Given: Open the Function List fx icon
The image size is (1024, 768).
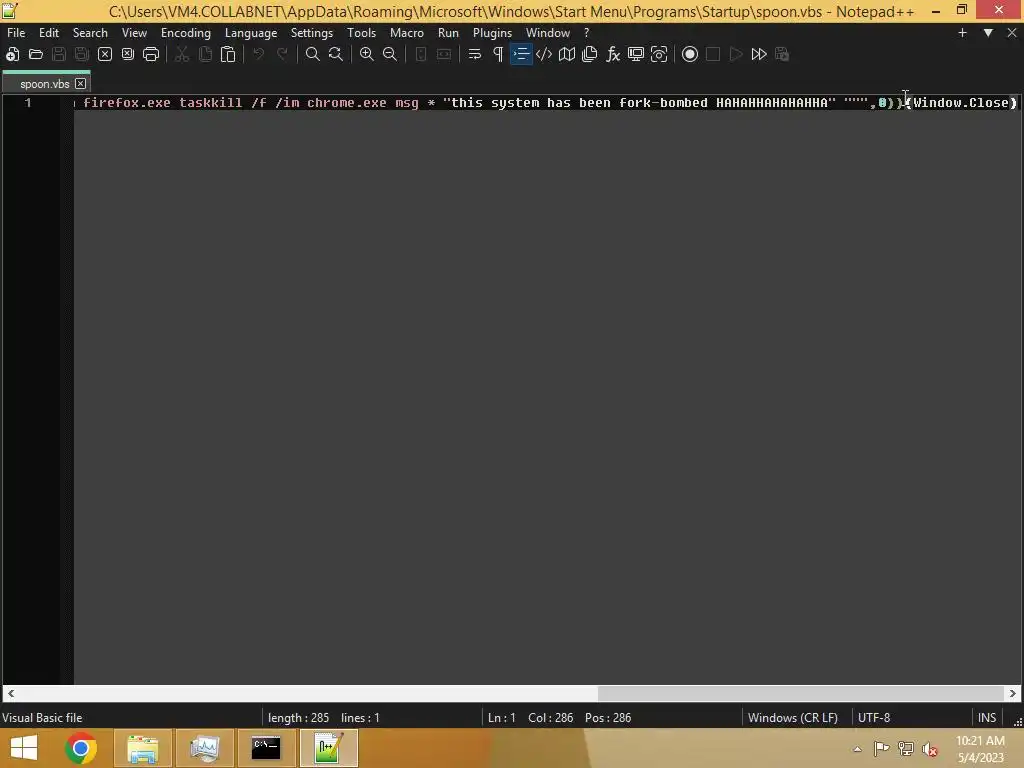Looking at the screenshot, I should coord(613,54).
